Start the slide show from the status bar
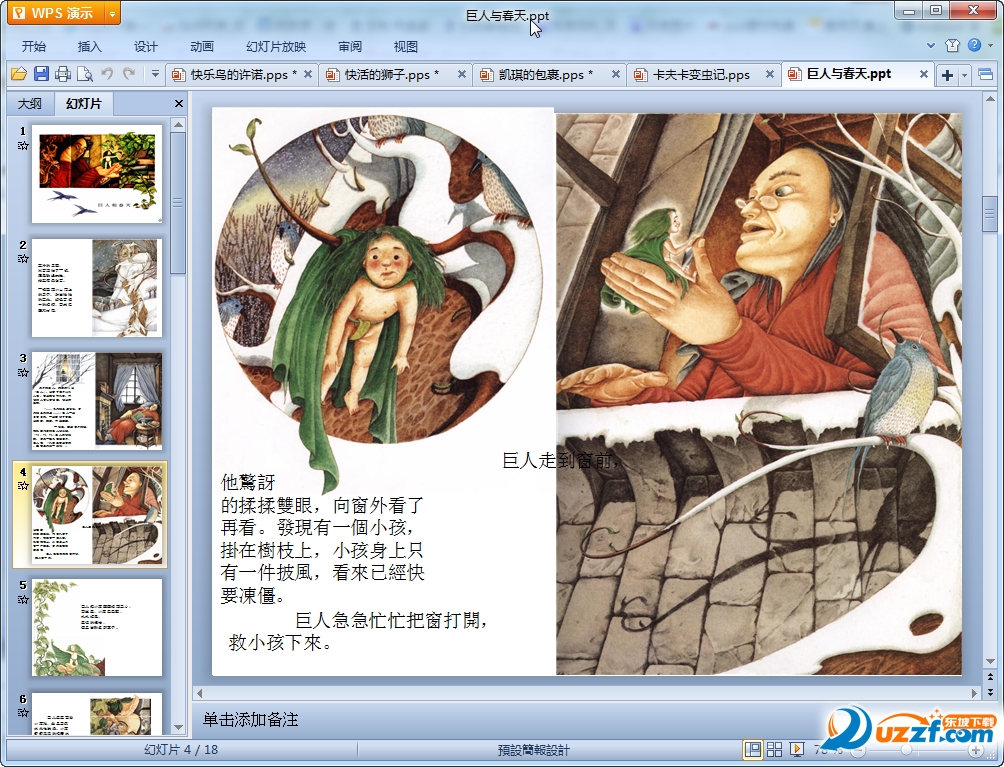Viewport: 1004px width, 767px height. click(x=797, y=750)
